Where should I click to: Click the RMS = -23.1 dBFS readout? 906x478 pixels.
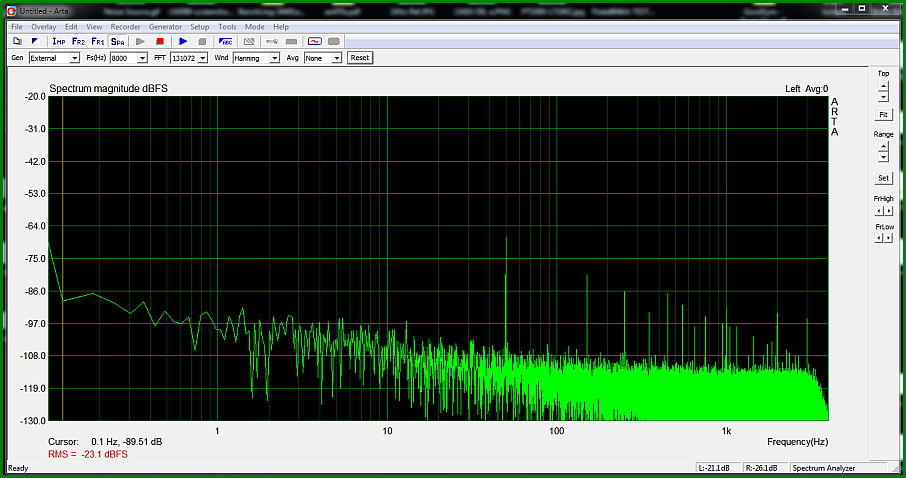tap(88, 454)
